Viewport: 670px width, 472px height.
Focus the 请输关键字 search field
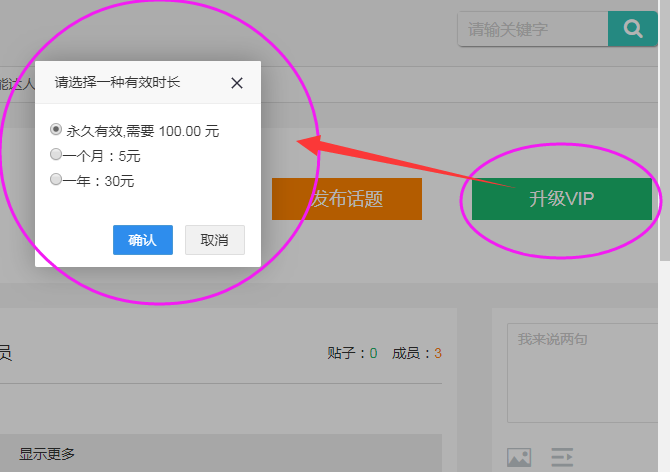click(532, 29)
